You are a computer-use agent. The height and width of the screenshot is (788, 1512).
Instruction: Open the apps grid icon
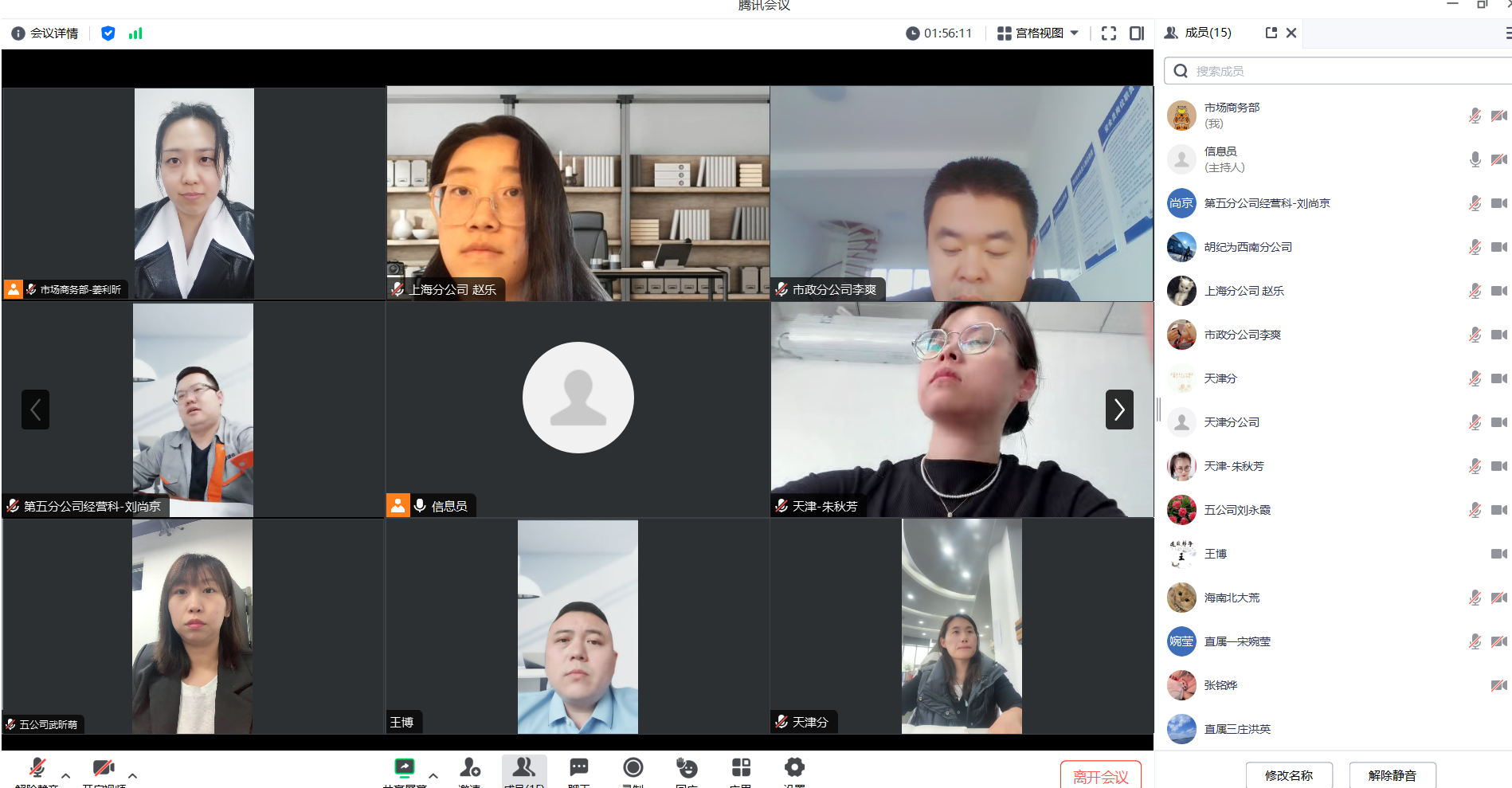(x=741, y=767)
